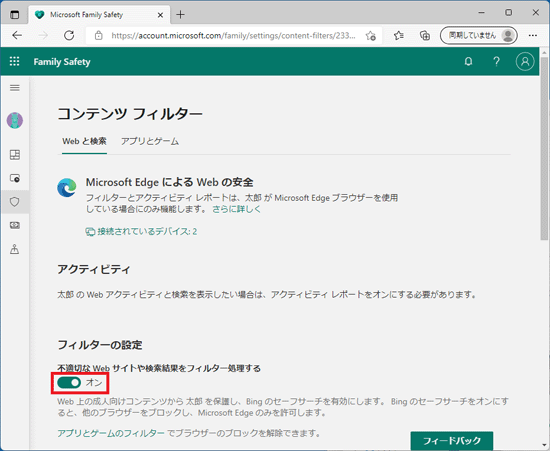The width and height of the screenshot is (550, 451).
Task: Toggle the inappropriate website filter switch オン
Action: [69, 383]
